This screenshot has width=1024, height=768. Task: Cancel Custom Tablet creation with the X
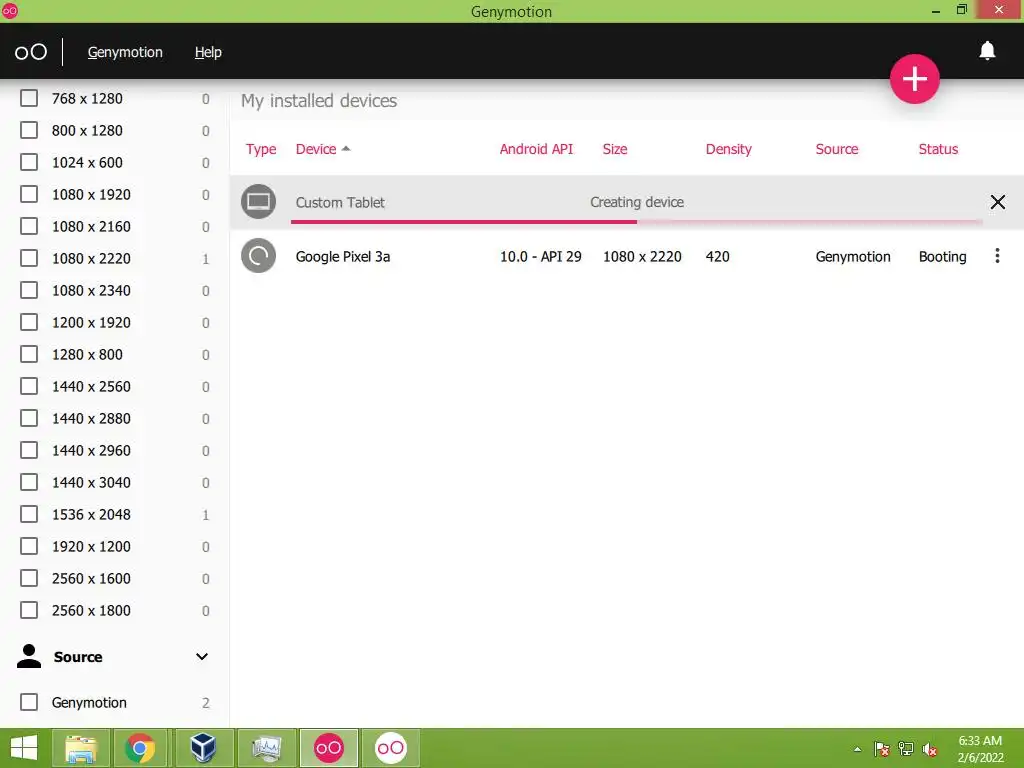tap(998, 202)
